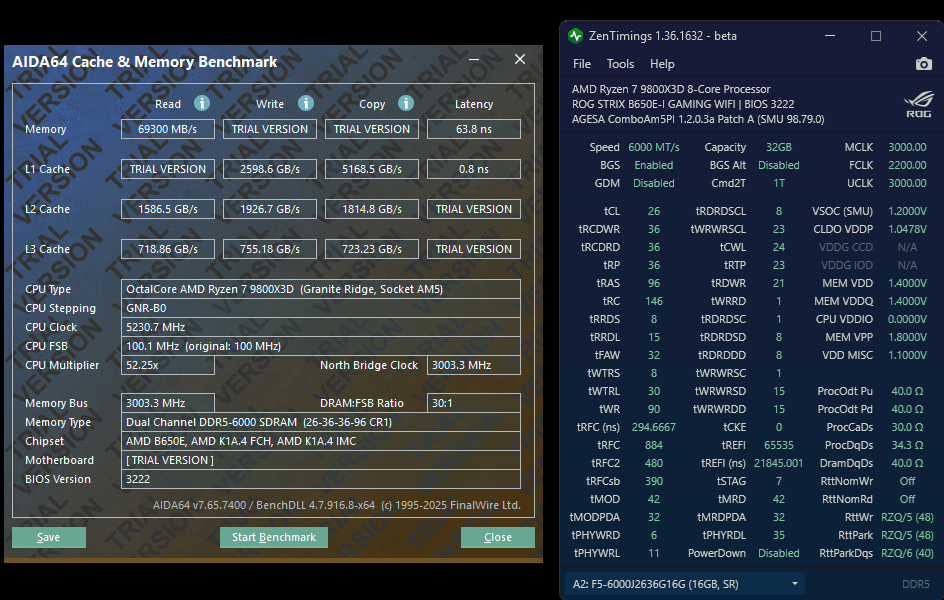The width and height of the screenshot is (944, 600).
Task: Open the memory module A2 dropdown
Action: click(x=685, y=584)
